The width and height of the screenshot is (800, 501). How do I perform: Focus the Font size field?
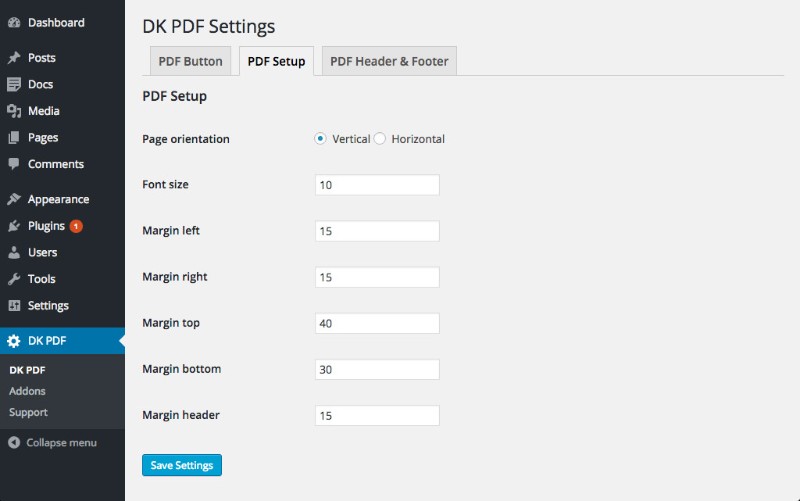pyautogui.click(x=377, y=185)
